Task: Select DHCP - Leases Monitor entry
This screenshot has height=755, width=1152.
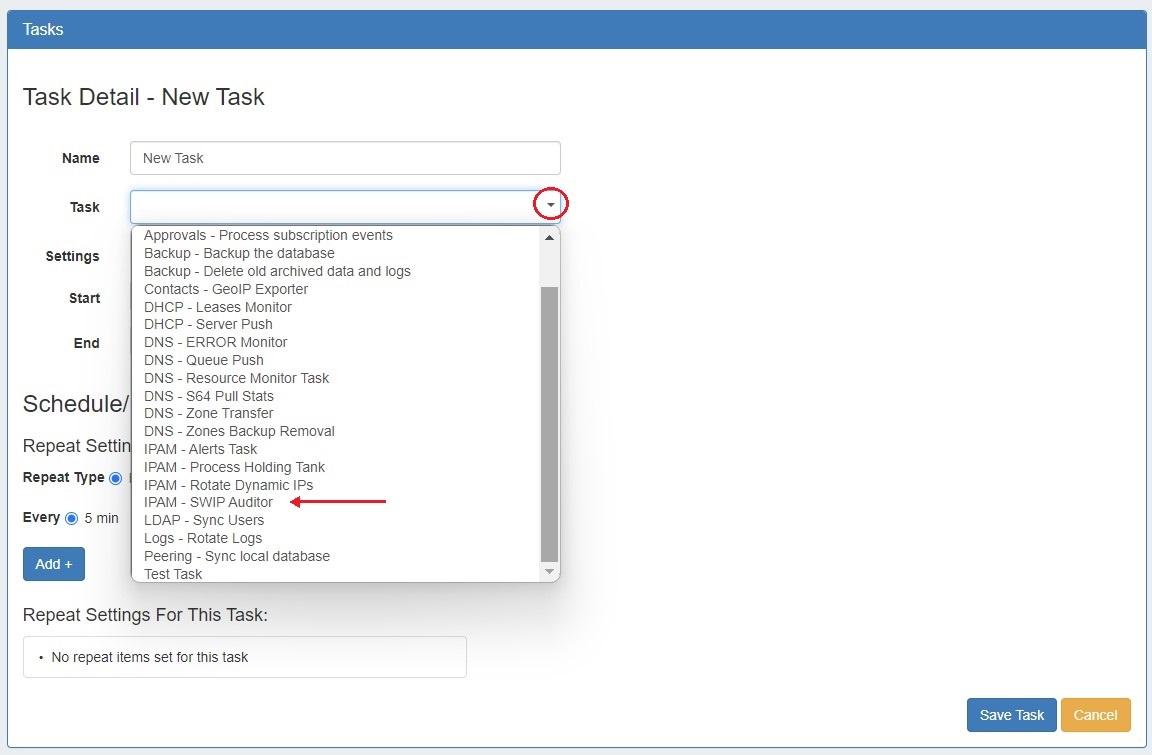Action: click(217, 307)
